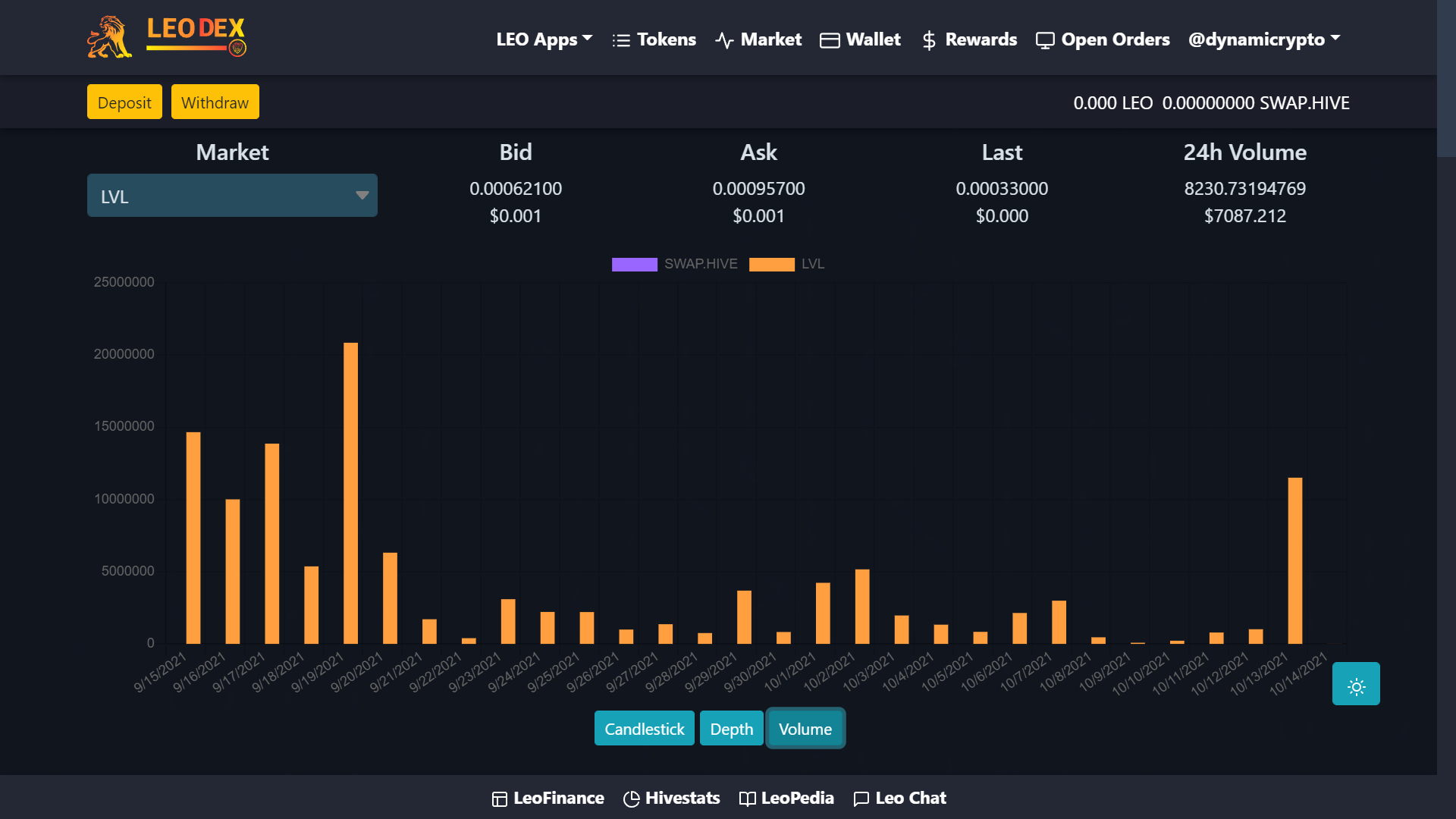Toggle LVL series via orange legend swatch
This screenshot has width=1456, height=819.
coord(771,264)
